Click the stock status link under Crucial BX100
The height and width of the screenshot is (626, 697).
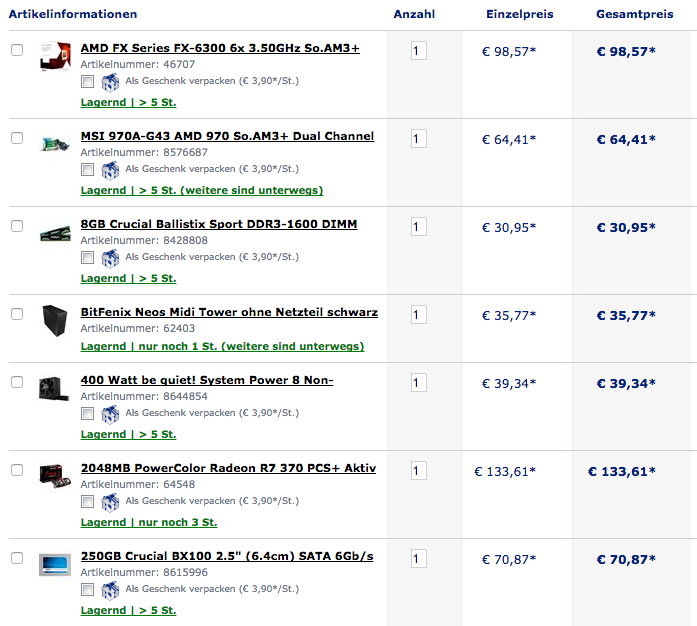(x=128, y=610)
